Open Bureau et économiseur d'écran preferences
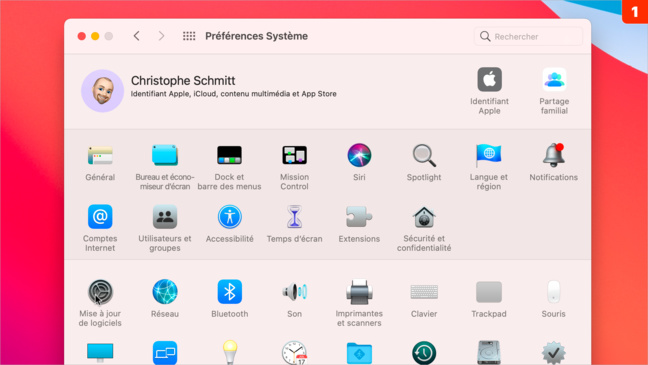This screenshot has height=365, width=648. pos(164,156)
